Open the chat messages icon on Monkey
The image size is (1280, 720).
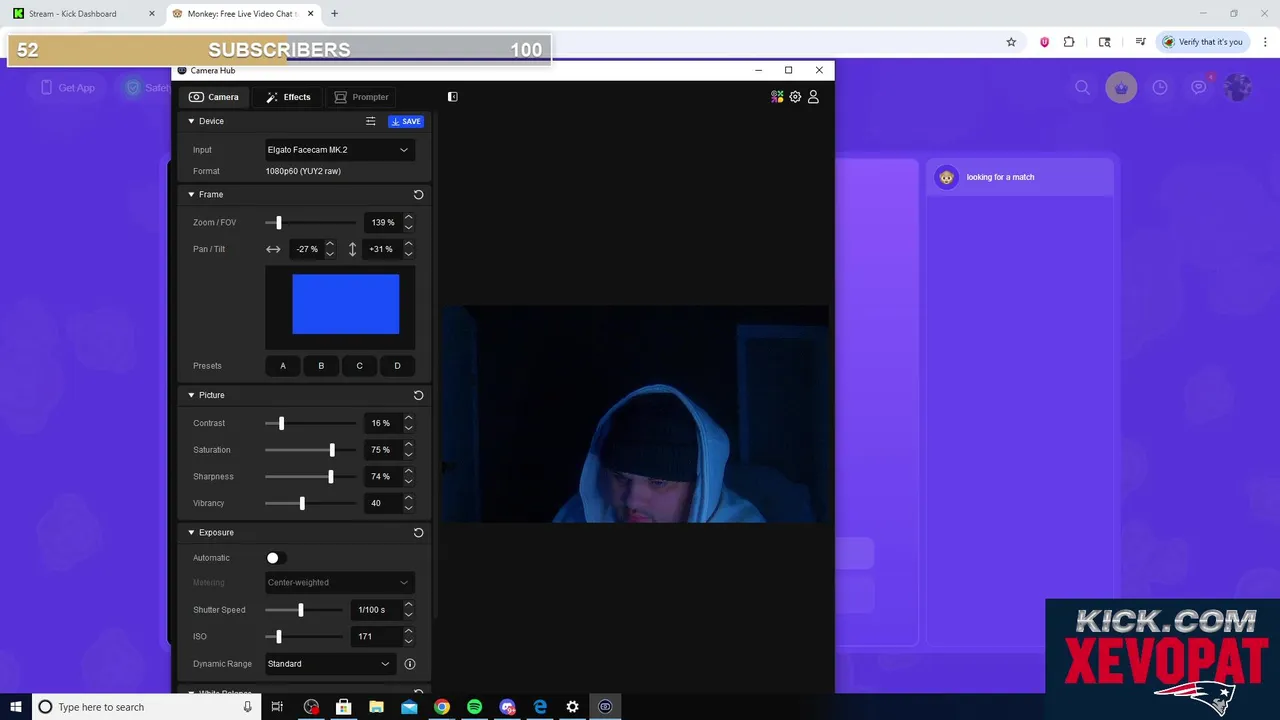tap(1198, 88)
